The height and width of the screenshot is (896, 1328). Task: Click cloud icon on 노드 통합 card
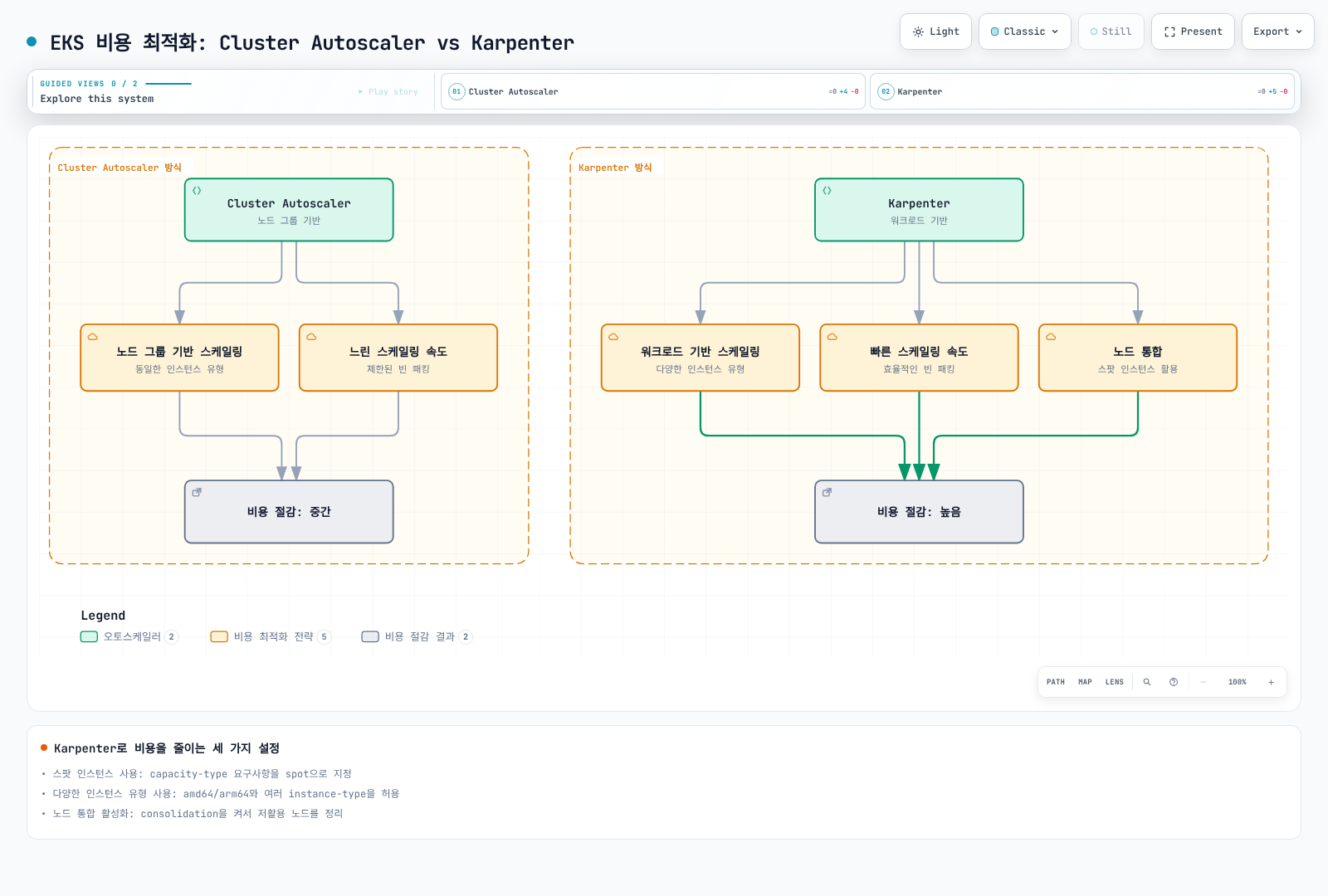pyautogui.click(x=1051, y=337)
